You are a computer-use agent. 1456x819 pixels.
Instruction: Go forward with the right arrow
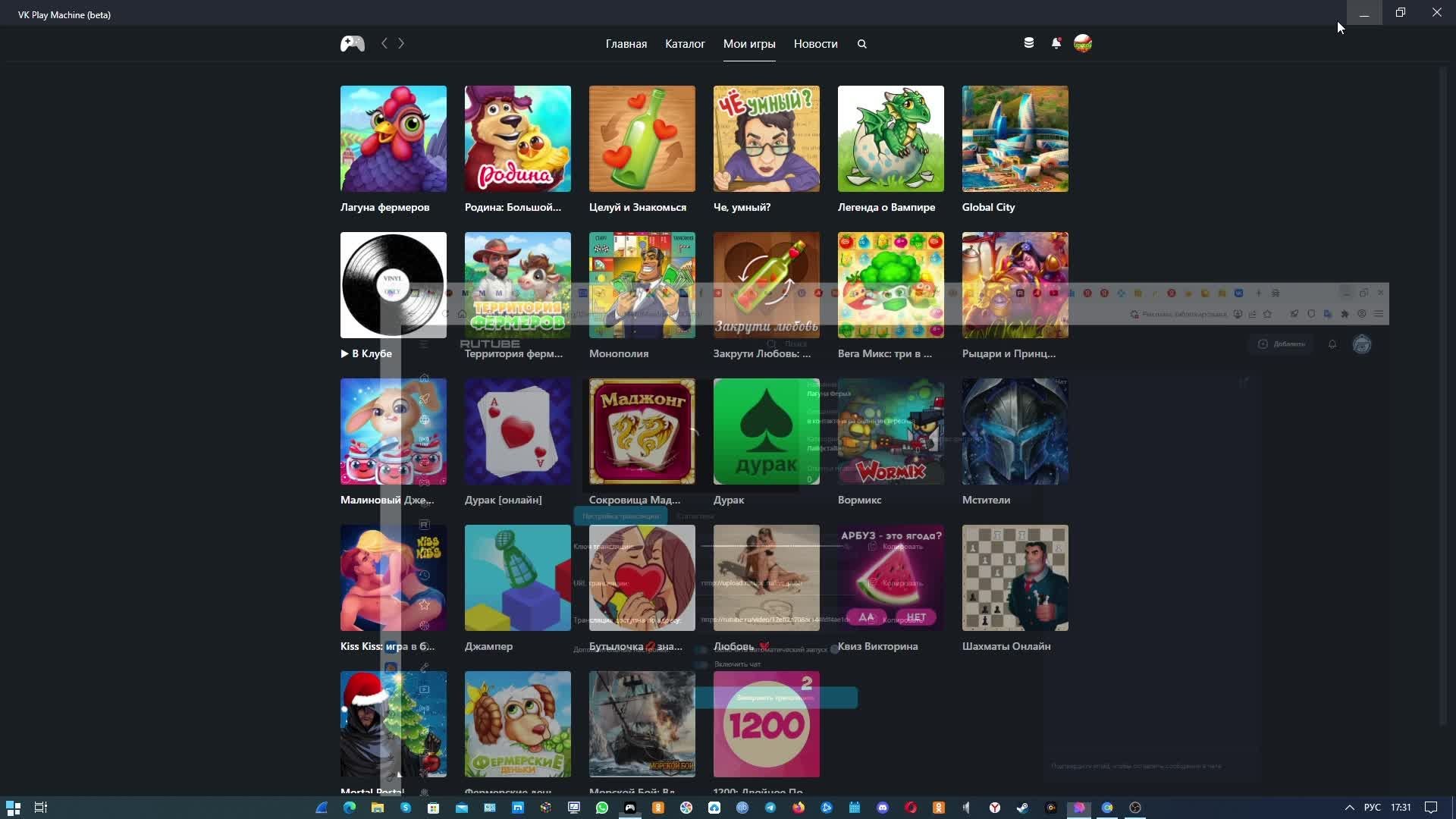[401, 44]
